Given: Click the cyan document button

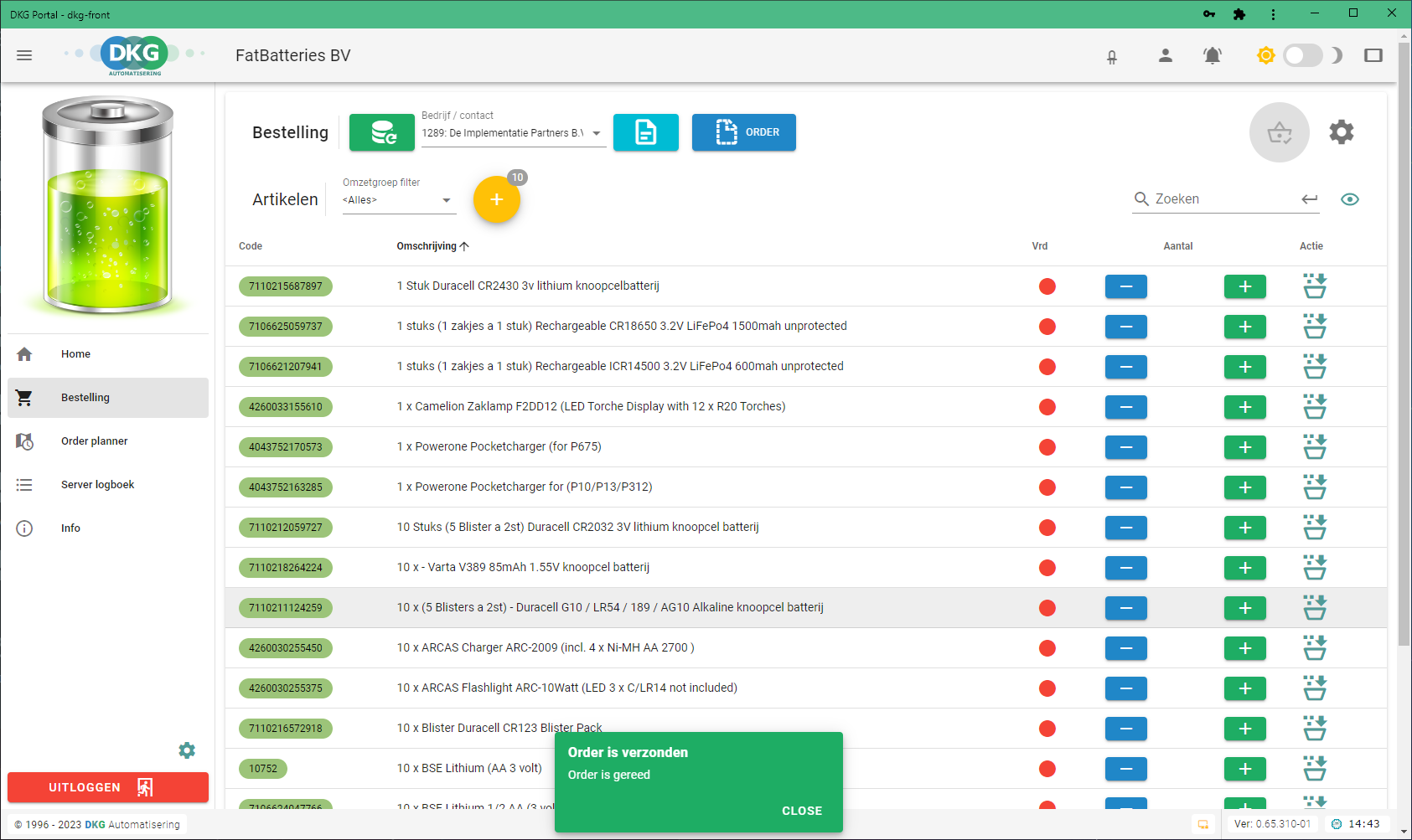Looking at the screenshot, I should (646, 132).
